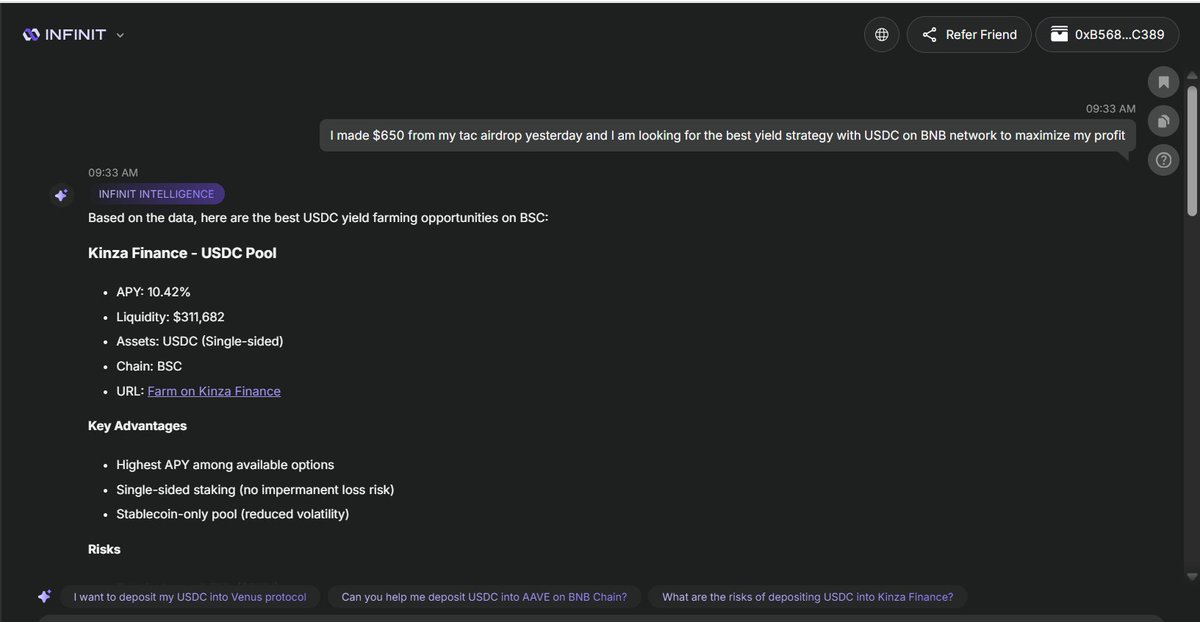Click the Kinza Finance - USDC Pool heading
Image resolution: width=1200 pixels, height=622 pixels.
point(182,253)
